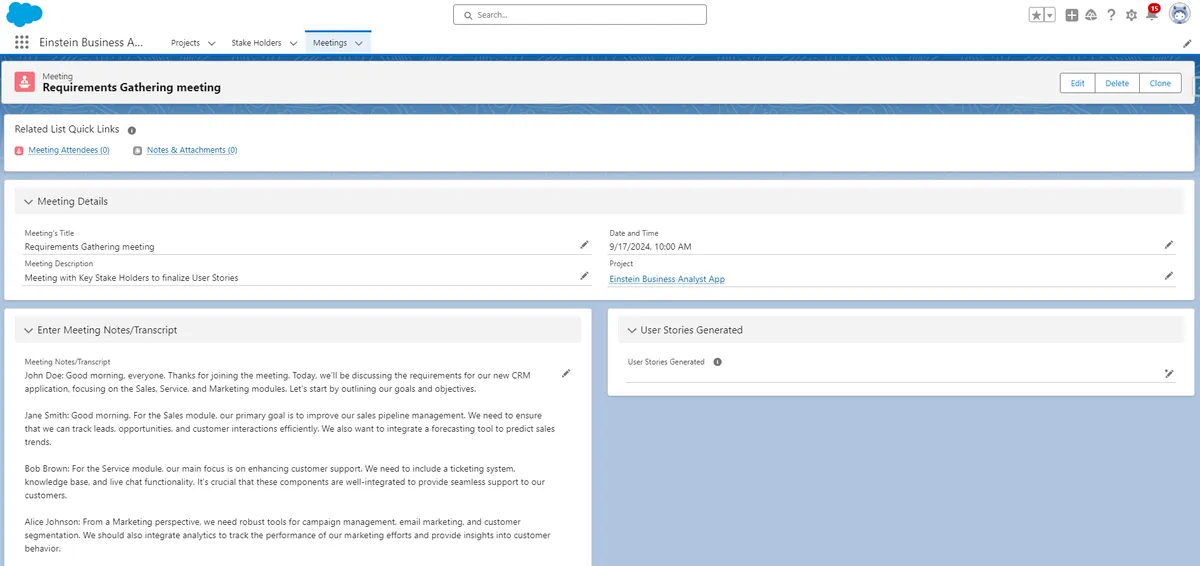Image resolution: width=1200 pixels, height=566 pixels.
Task: Open the App Launcher grid
Action: coord(22,43)
